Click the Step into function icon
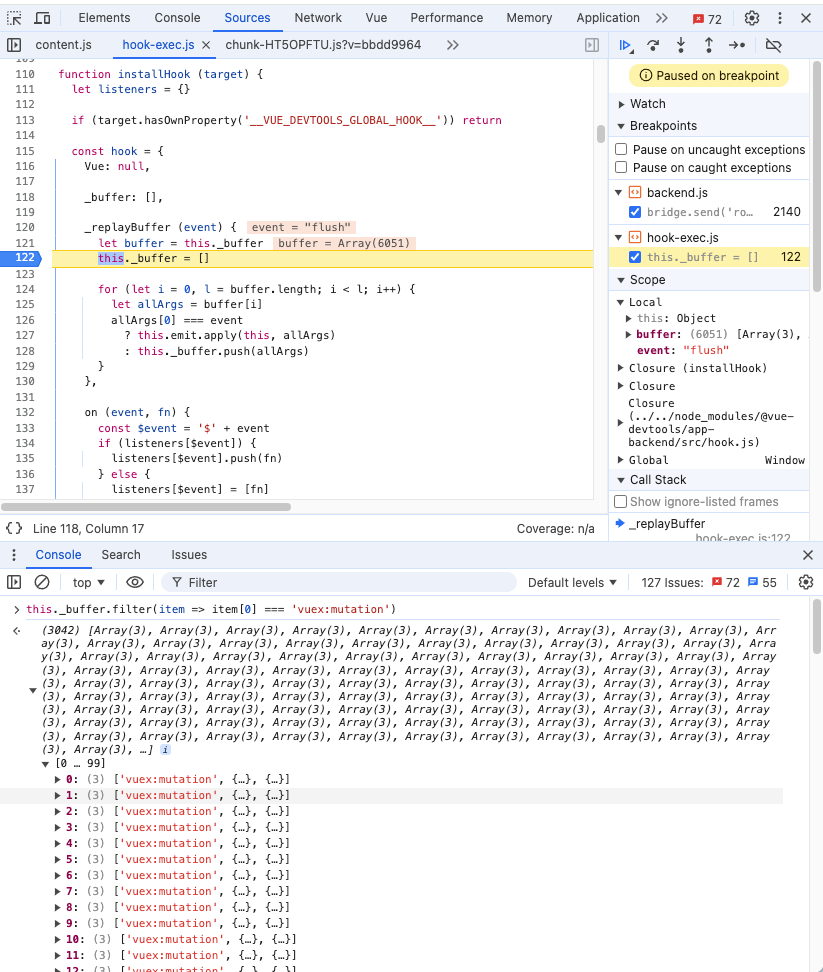 click(681, 45)
